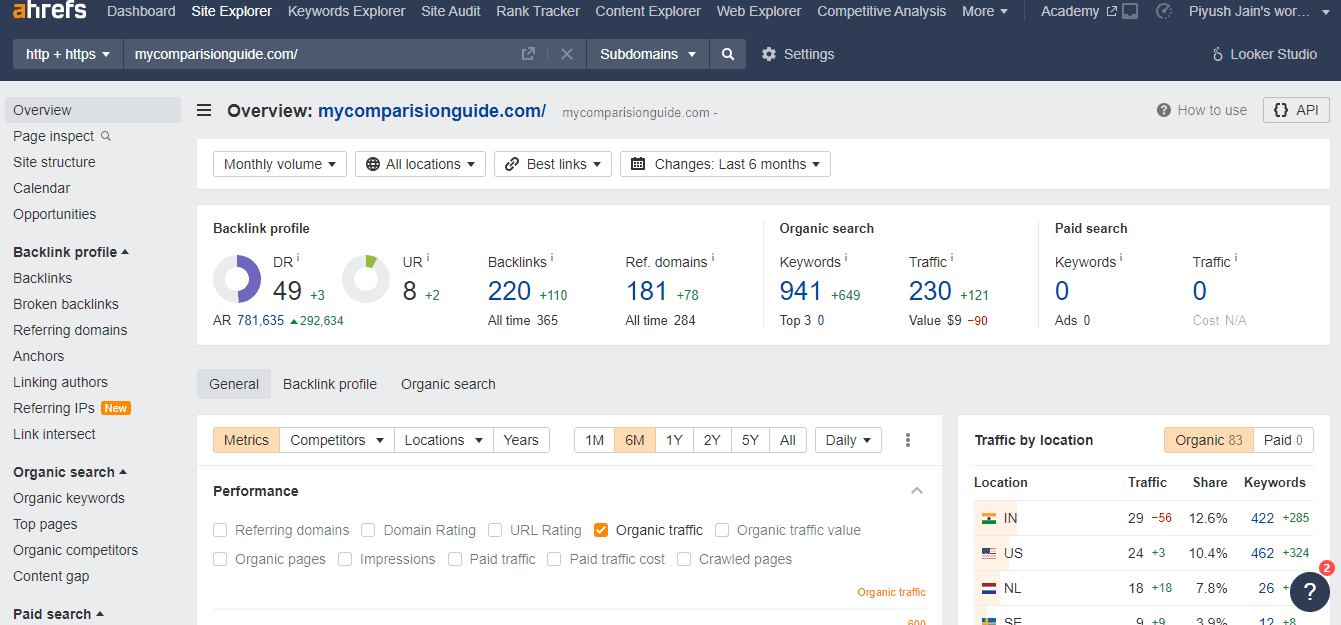The width and height of the screenshot is (1341, 625).
Task: Click the monitor icon in top bar
Action: click(x=1130, y=11)
